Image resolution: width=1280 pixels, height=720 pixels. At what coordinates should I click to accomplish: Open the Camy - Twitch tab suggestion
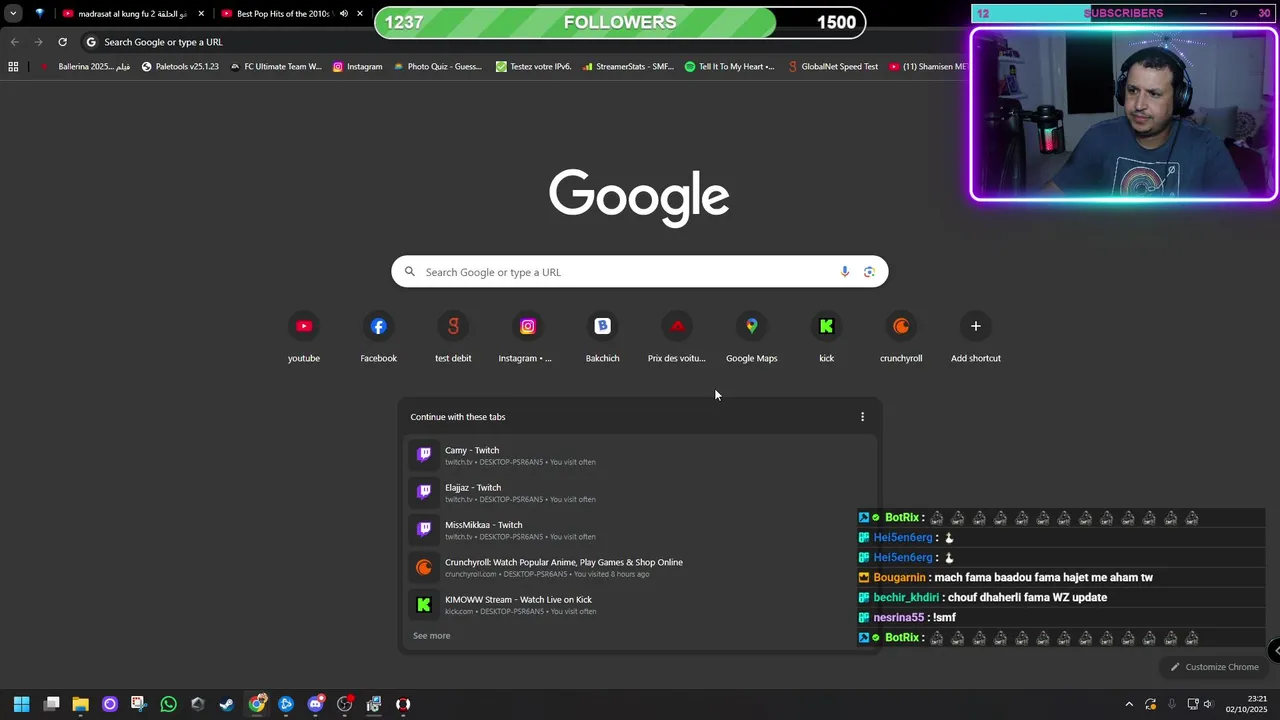click(x=640, y=455)
